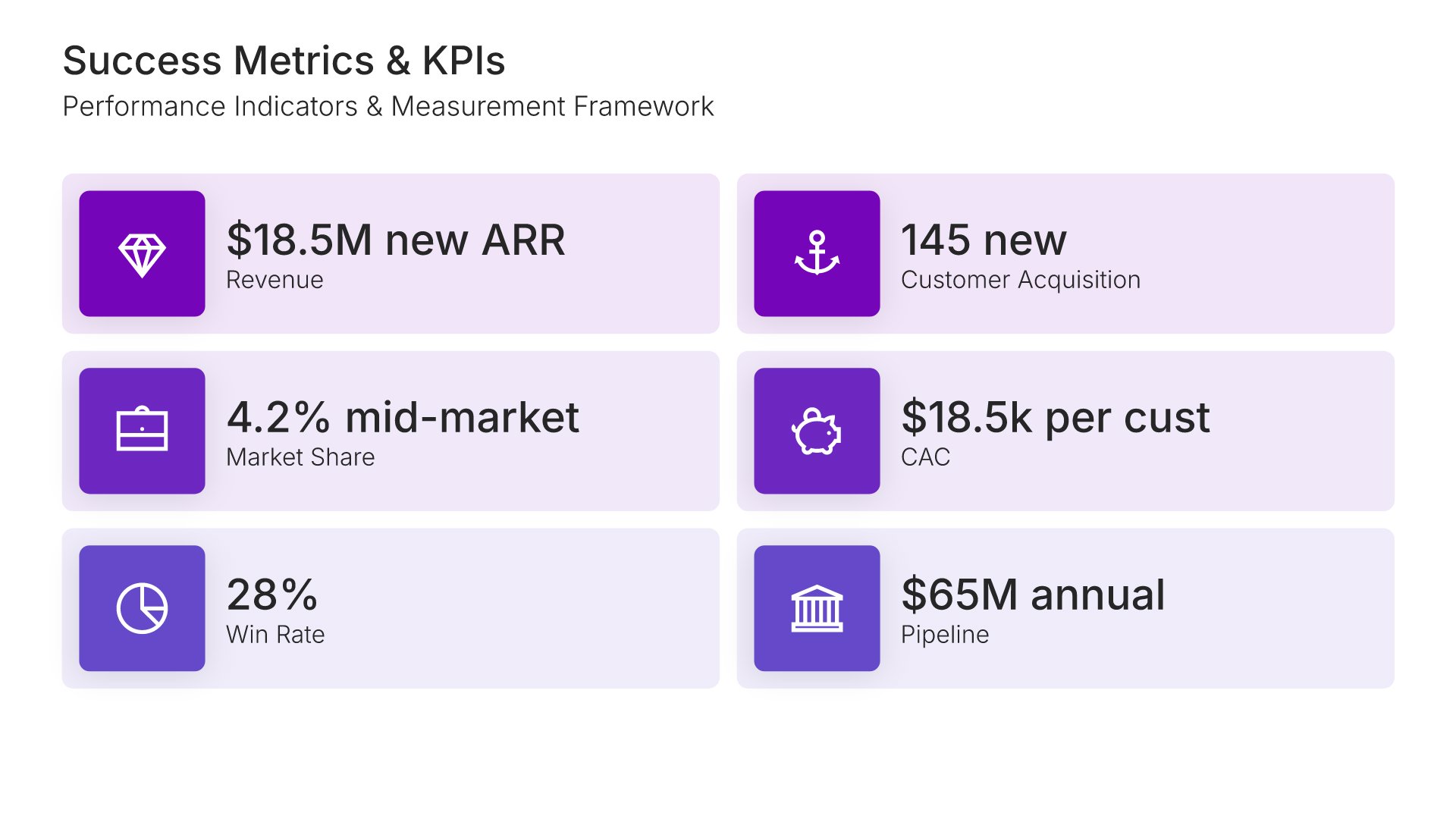Select the pie chart Win Rate icon

[142, 608]
